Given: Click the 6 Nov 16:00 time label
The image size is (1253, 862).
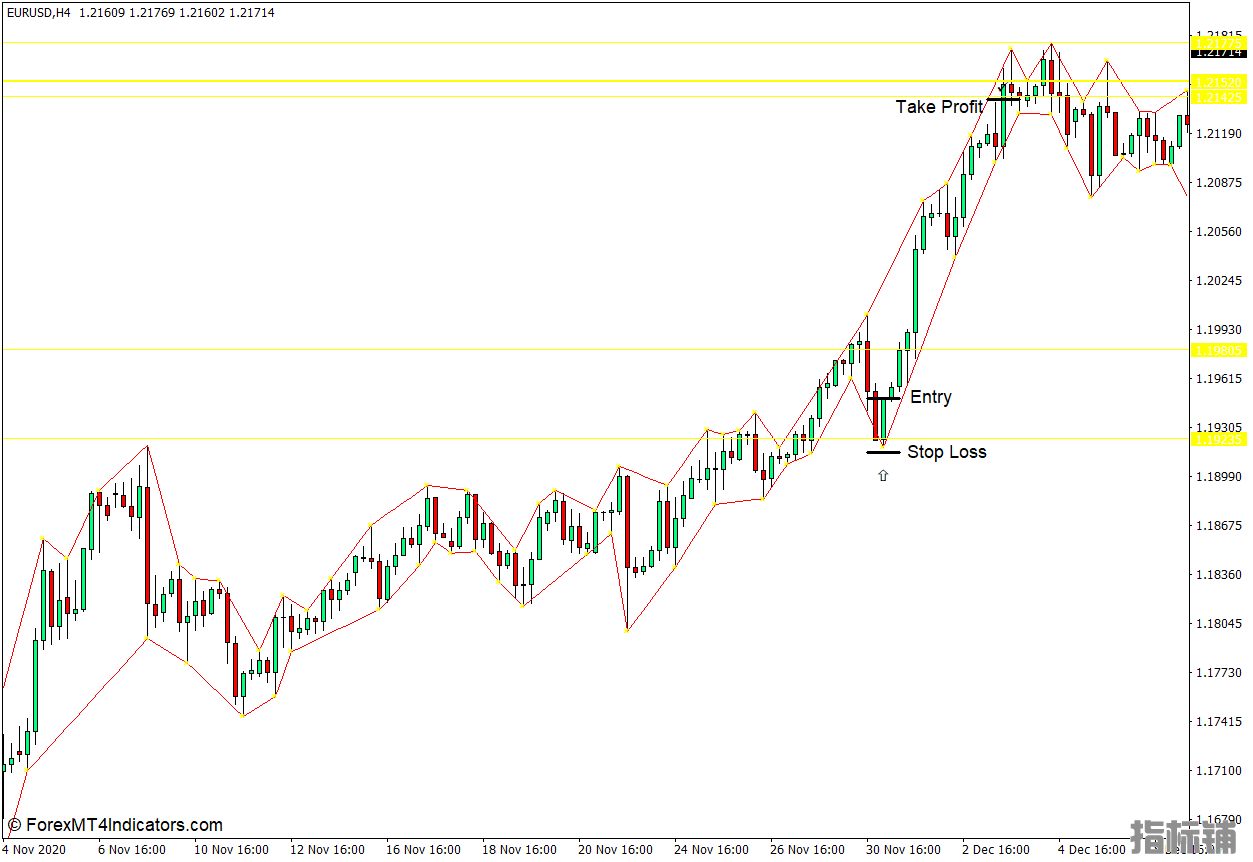Looking at the screenshot, I should pos(130,850).
